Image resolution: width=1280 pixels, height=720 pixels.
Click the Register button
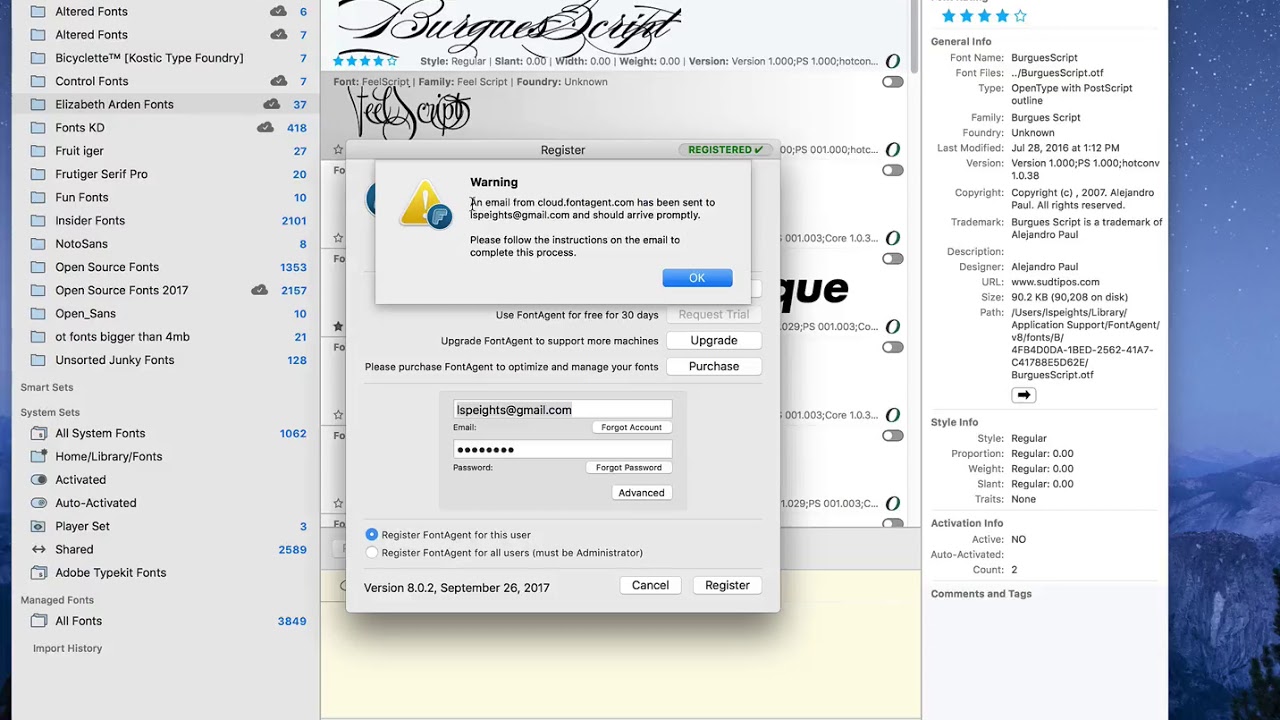727,585
